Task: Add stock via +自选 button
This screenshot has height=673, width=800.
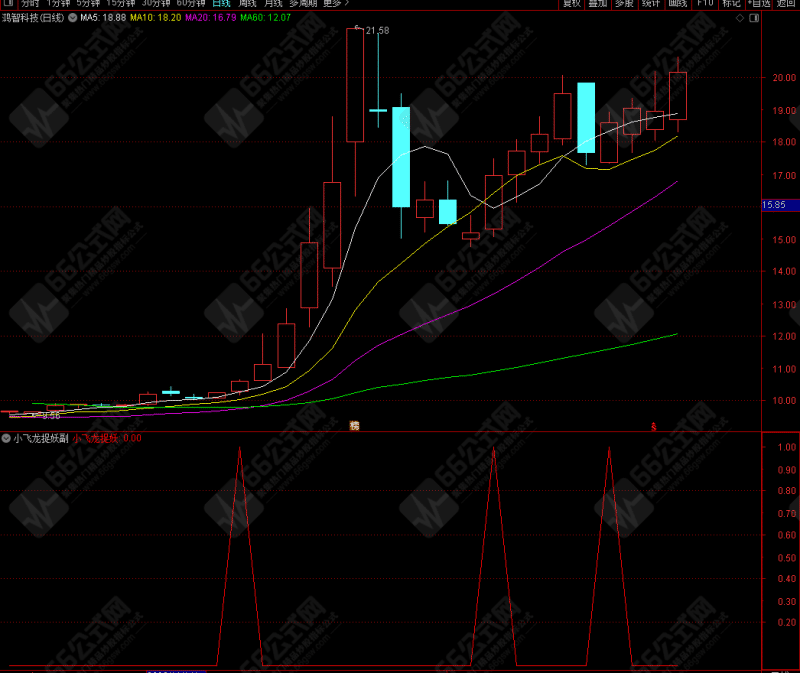Action: [x=759, y=3]
